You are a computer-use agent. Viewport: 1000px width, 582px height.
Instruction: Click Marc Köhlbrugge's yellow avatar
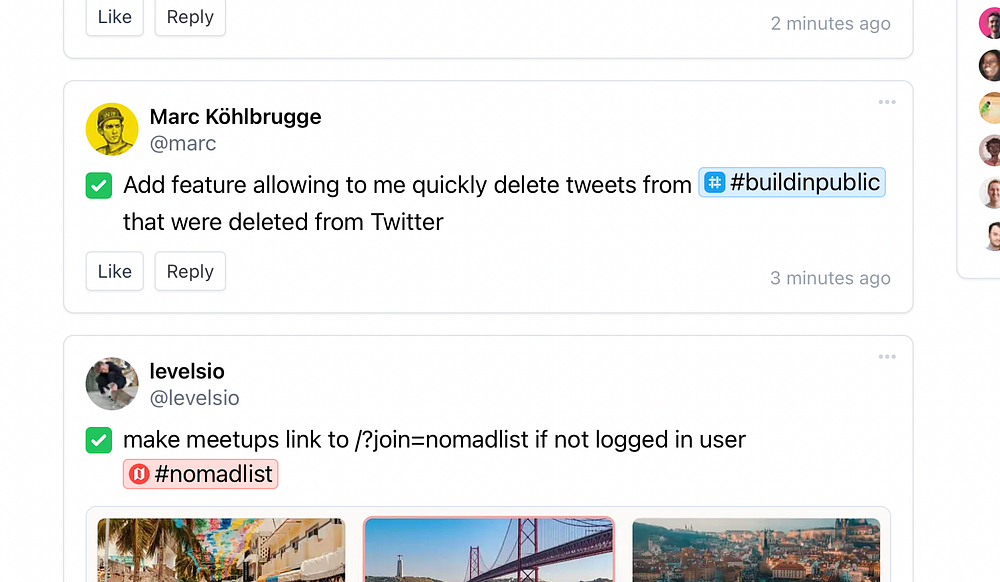112,129
